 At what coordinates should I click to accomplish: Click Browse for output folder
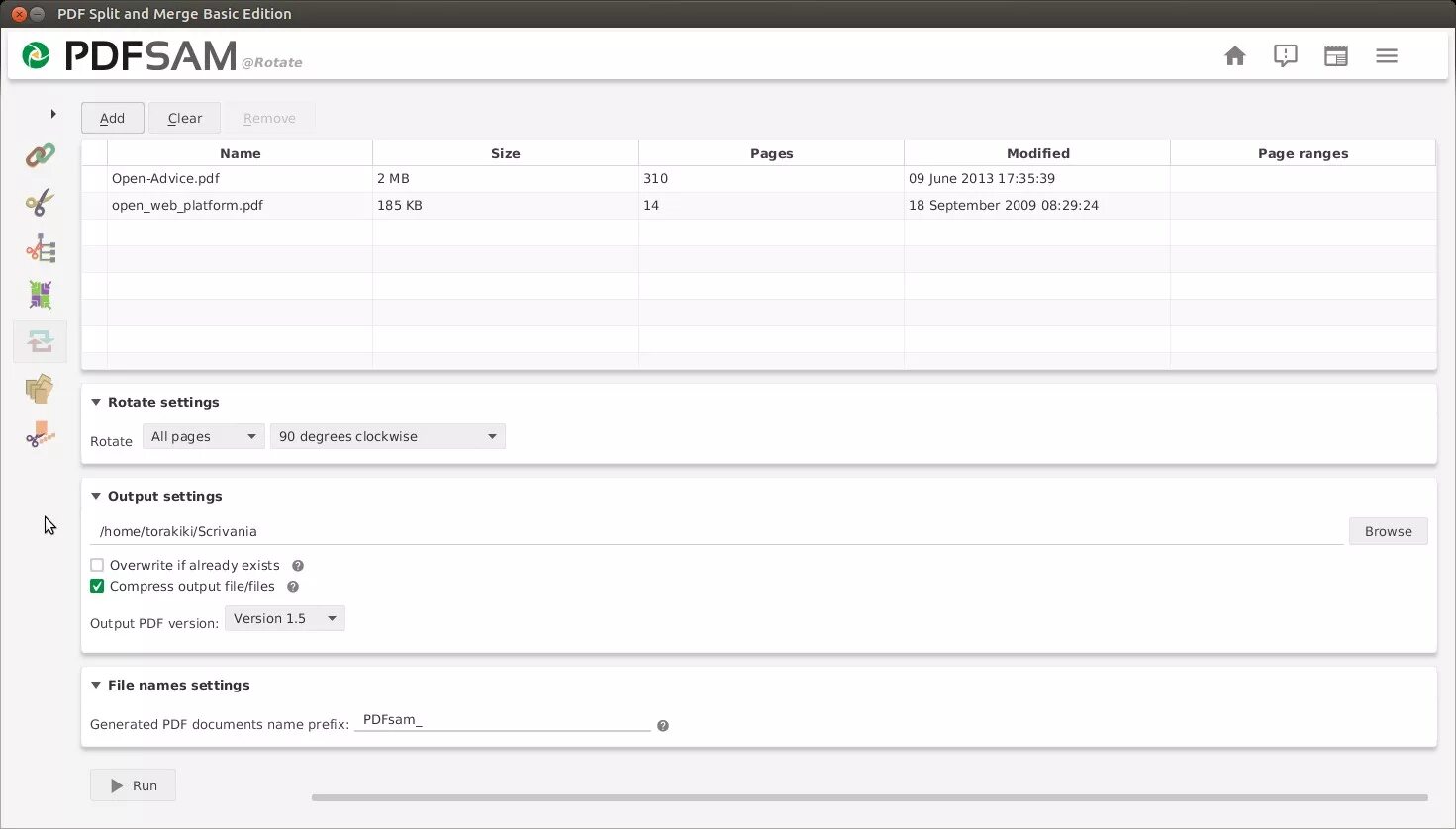coord(1389,531)
